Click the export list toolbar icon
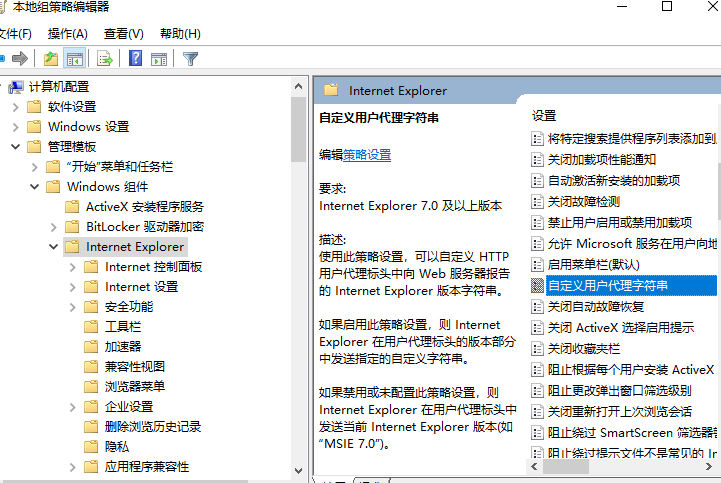The height and width of the screenshot is (483, 721). [103, 59]
